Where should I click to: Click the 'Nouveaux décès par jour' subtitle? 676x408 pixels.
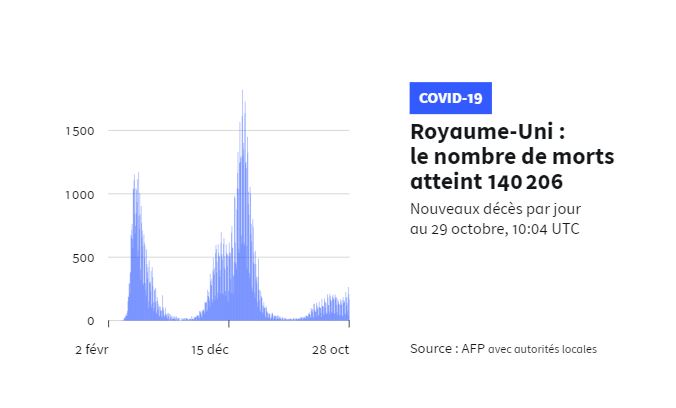(x=495, y=209)
